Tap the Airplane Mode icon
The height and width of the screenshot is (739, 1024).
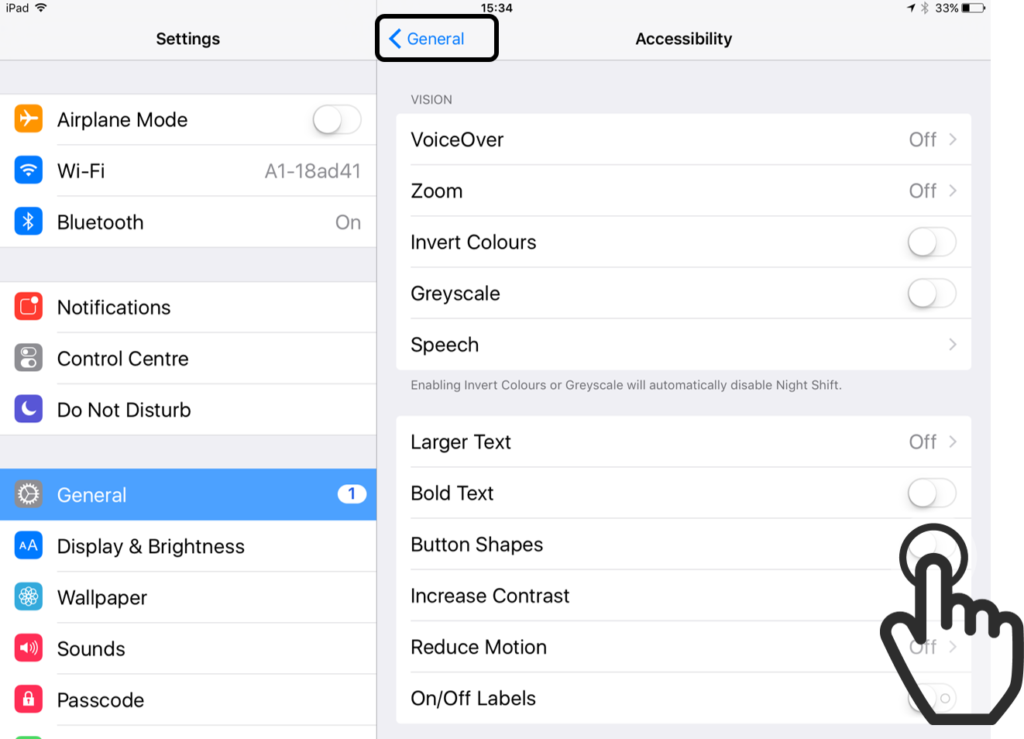28,119
